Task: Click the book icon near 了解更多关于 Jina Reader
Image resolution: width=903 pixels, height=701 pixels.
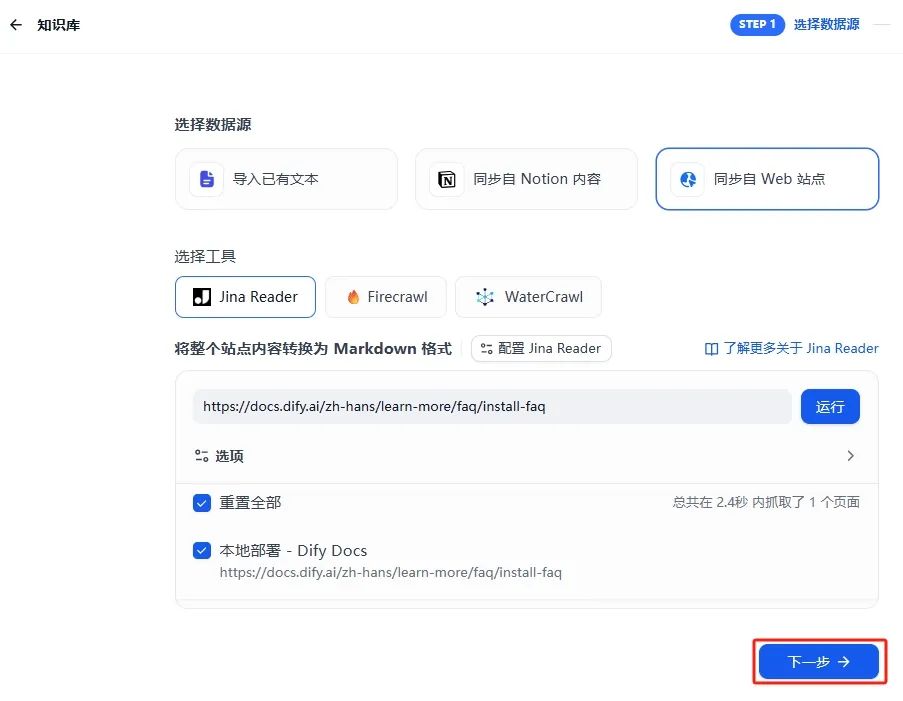Action: [x=712, y=348]
